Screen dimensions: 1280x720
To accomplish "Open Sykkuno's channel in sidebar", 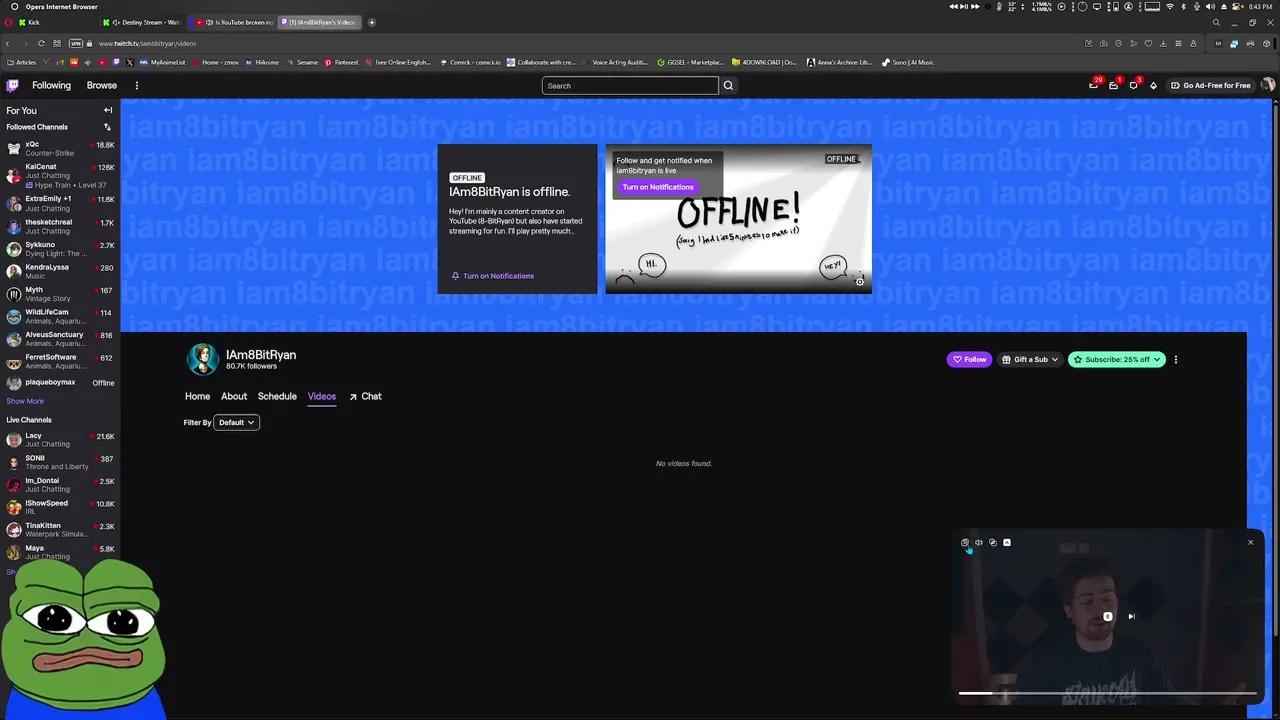I will click(60, 249).
